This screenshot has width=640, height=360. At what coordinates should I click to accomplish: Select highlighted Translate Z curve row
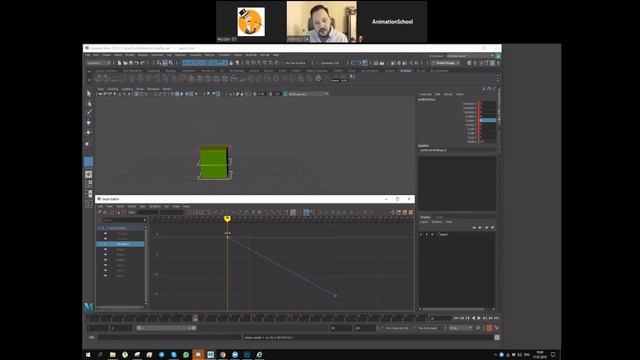pyautogui.click(x=120, y=244)
